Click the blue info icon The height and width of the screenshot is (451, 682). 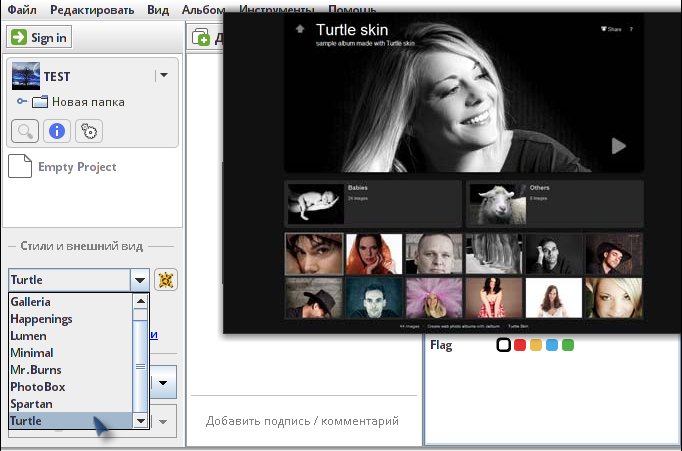[x=57, y=131]
